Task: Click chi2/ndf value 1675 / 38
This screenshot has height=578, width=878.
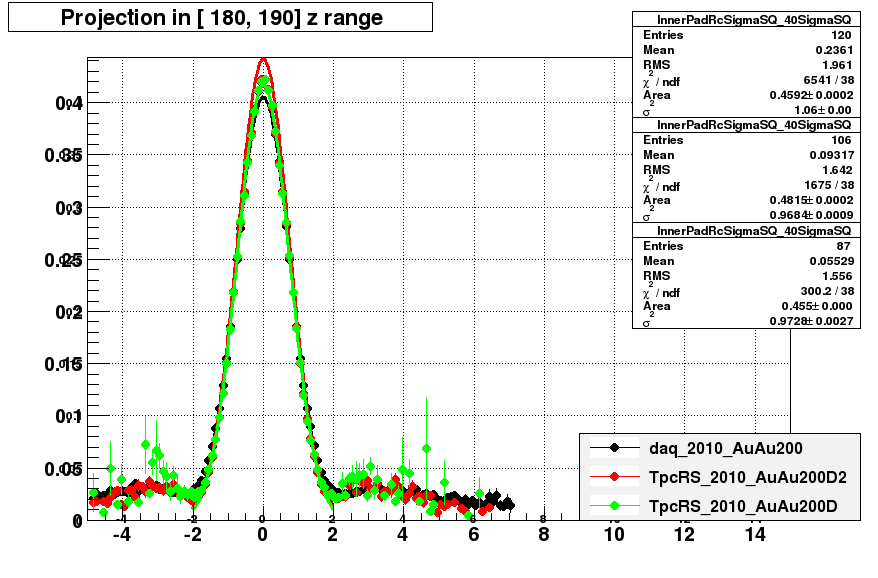Action: [x=829, y=185]
